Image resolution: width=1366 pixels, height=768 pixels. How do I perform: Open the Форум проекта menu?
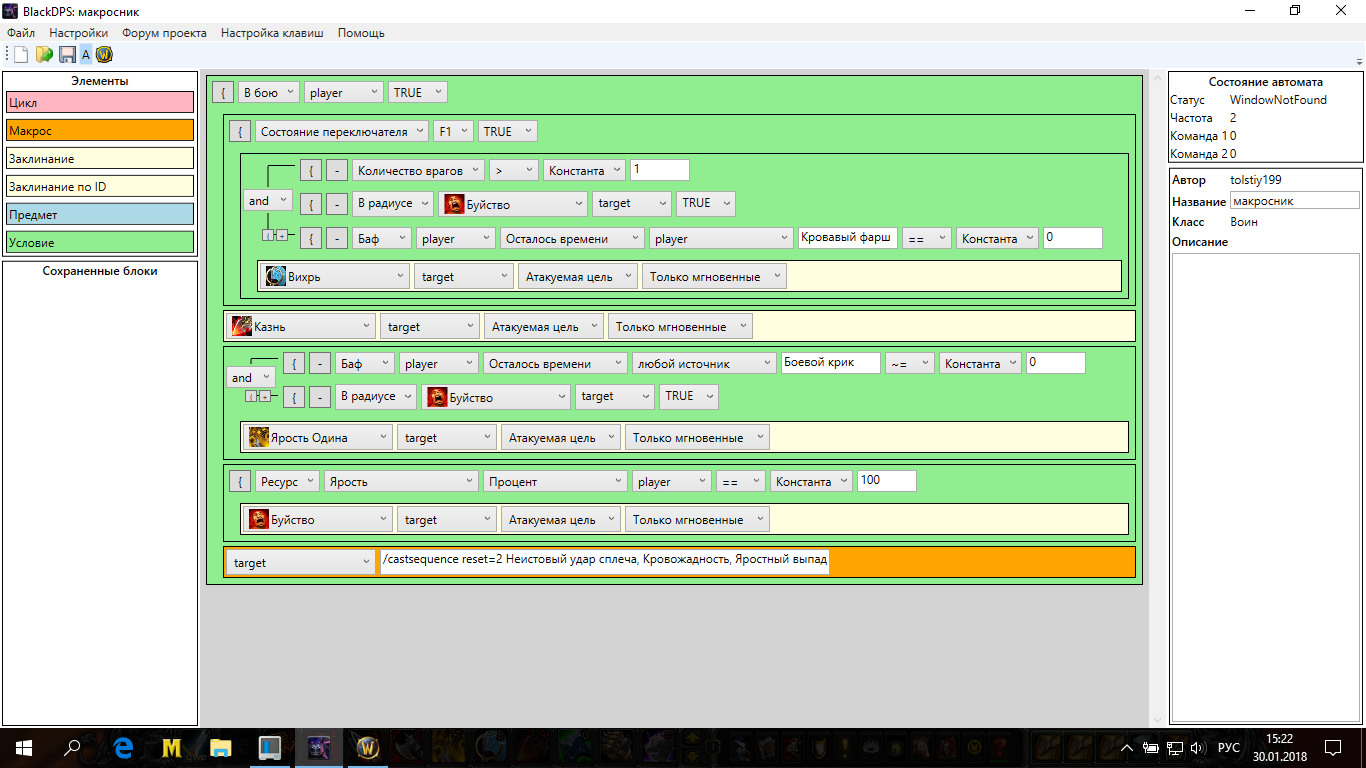tap(164, 33)
